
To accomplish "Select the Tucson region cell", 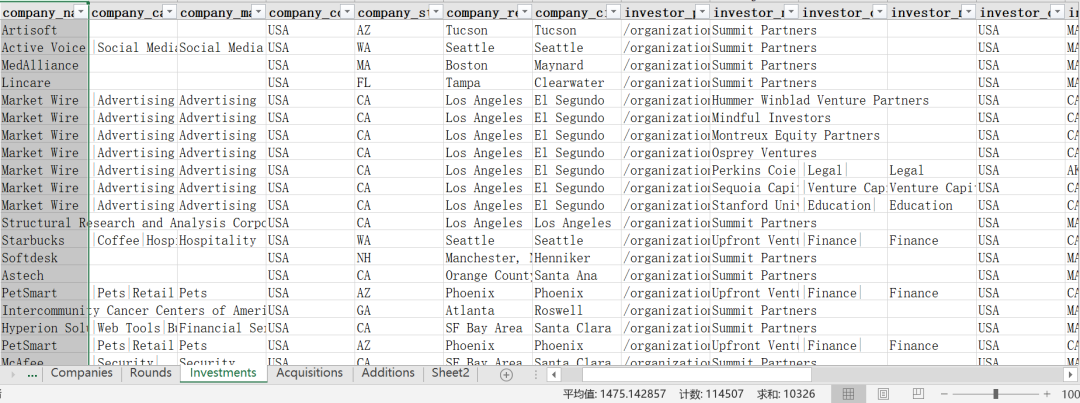I will click(x=488, y=30).
